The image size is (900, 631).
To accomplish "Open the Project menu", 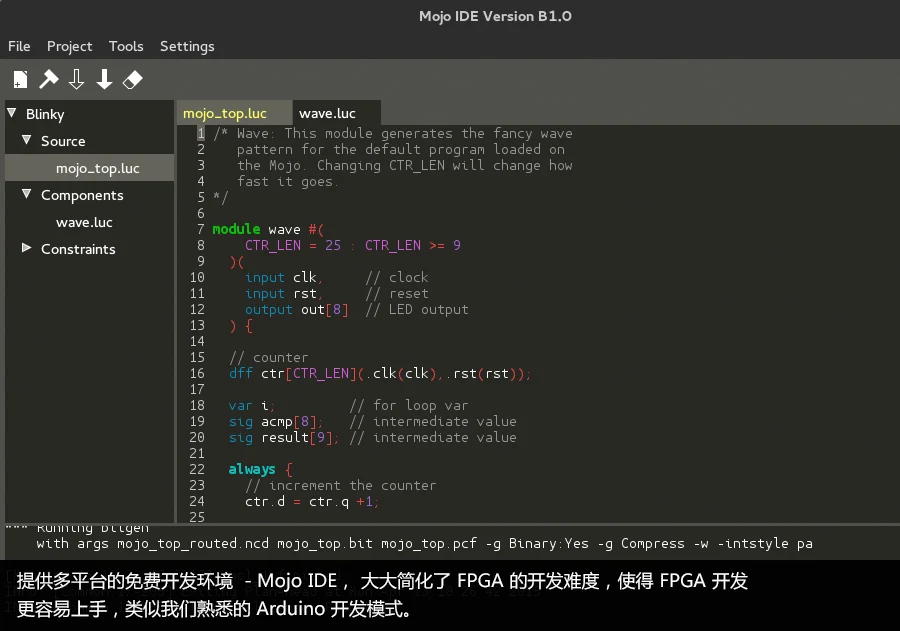I will pos(69,47).
